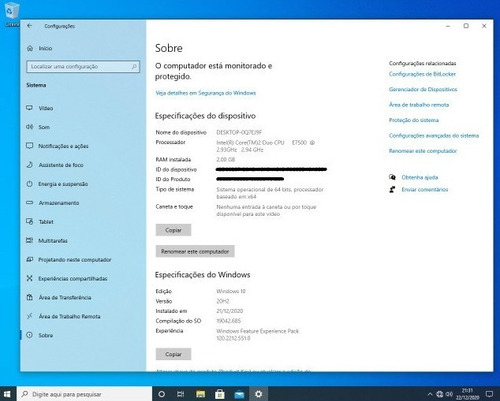Viewport: 500px width, 401px height.
Task: Open Área de trabalho remota related link
Action: click(x=419, y=105)
